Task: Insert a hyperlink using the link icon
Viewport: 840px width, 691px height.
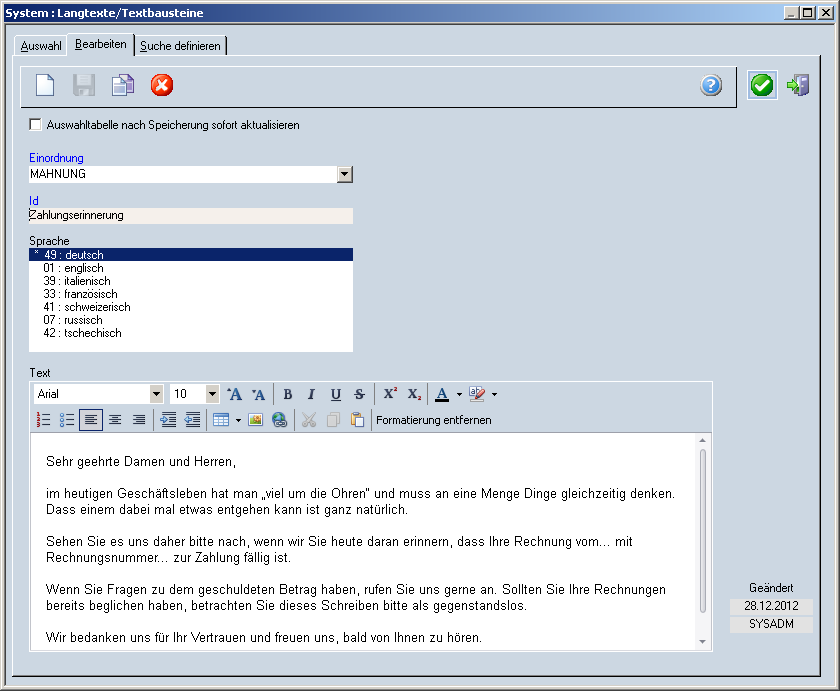Action: tap(279, 420)
